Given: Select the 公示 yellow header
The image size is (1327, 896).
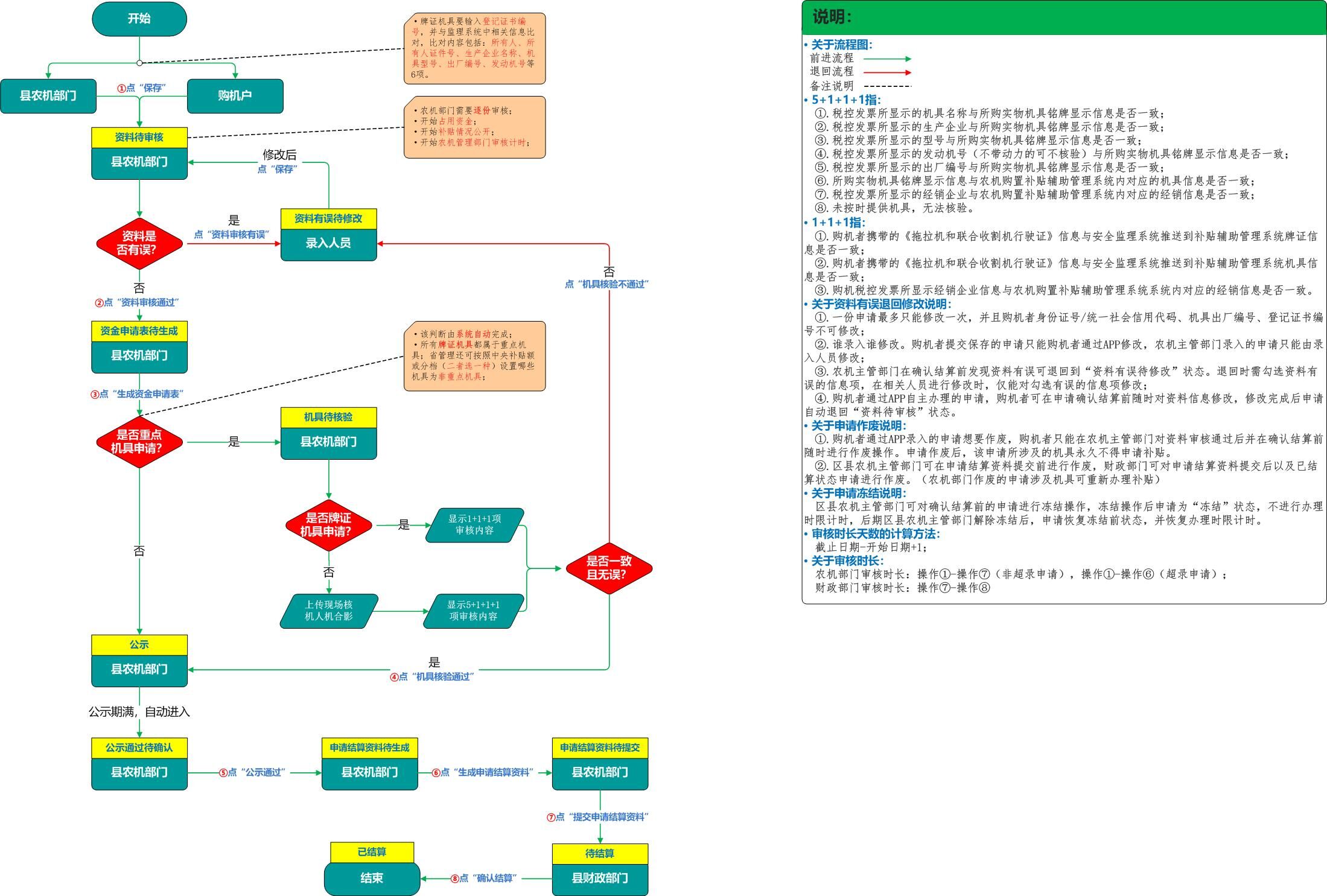Looking at the screenshot, I should tap(139, 645).
